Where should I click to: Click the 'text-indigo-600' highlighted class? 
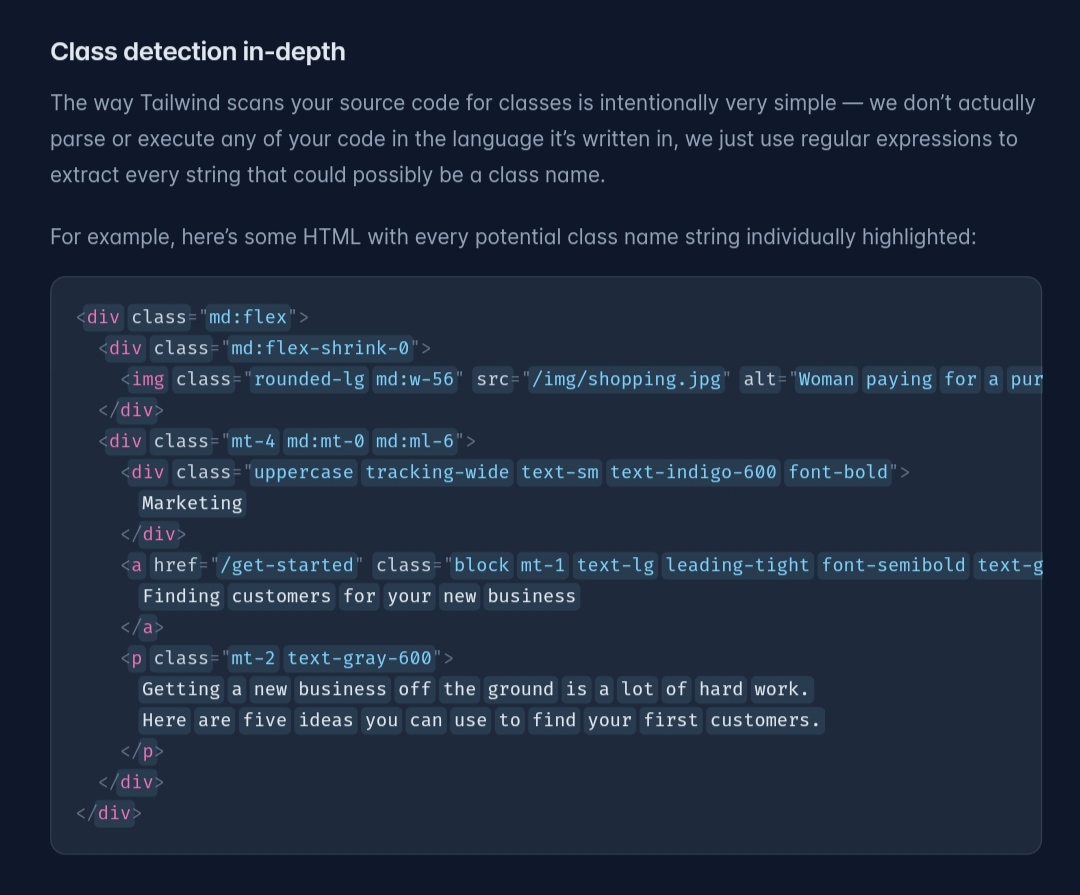(x=693, y=472)
